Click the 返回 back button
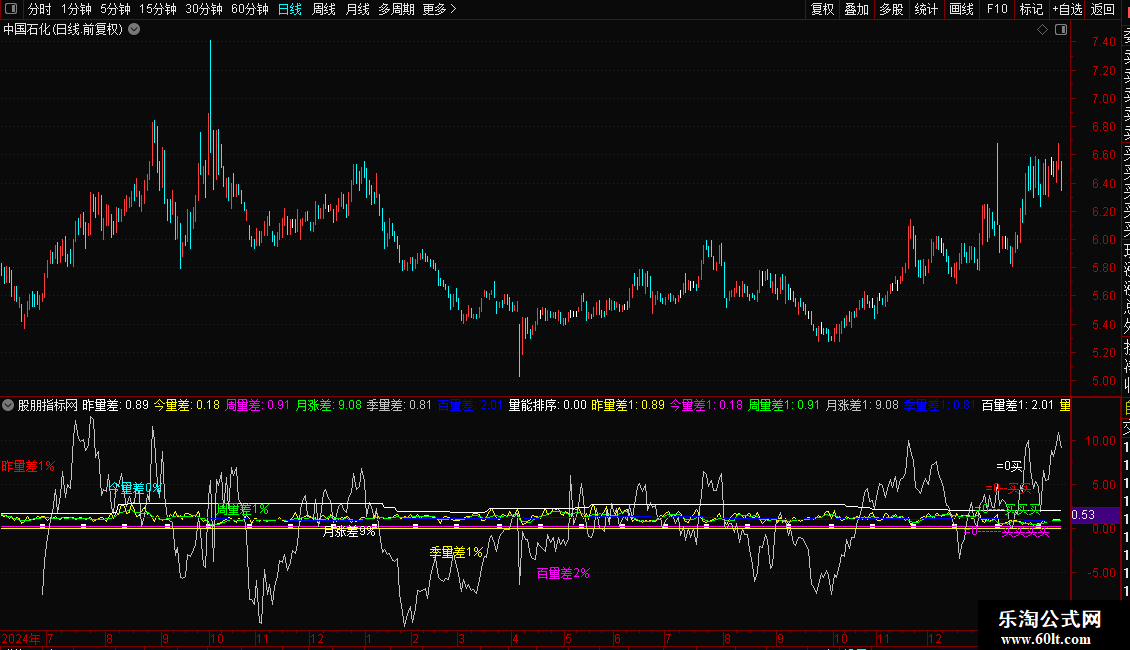This screenshot has width=1130, height=650. click(1103, 9)
